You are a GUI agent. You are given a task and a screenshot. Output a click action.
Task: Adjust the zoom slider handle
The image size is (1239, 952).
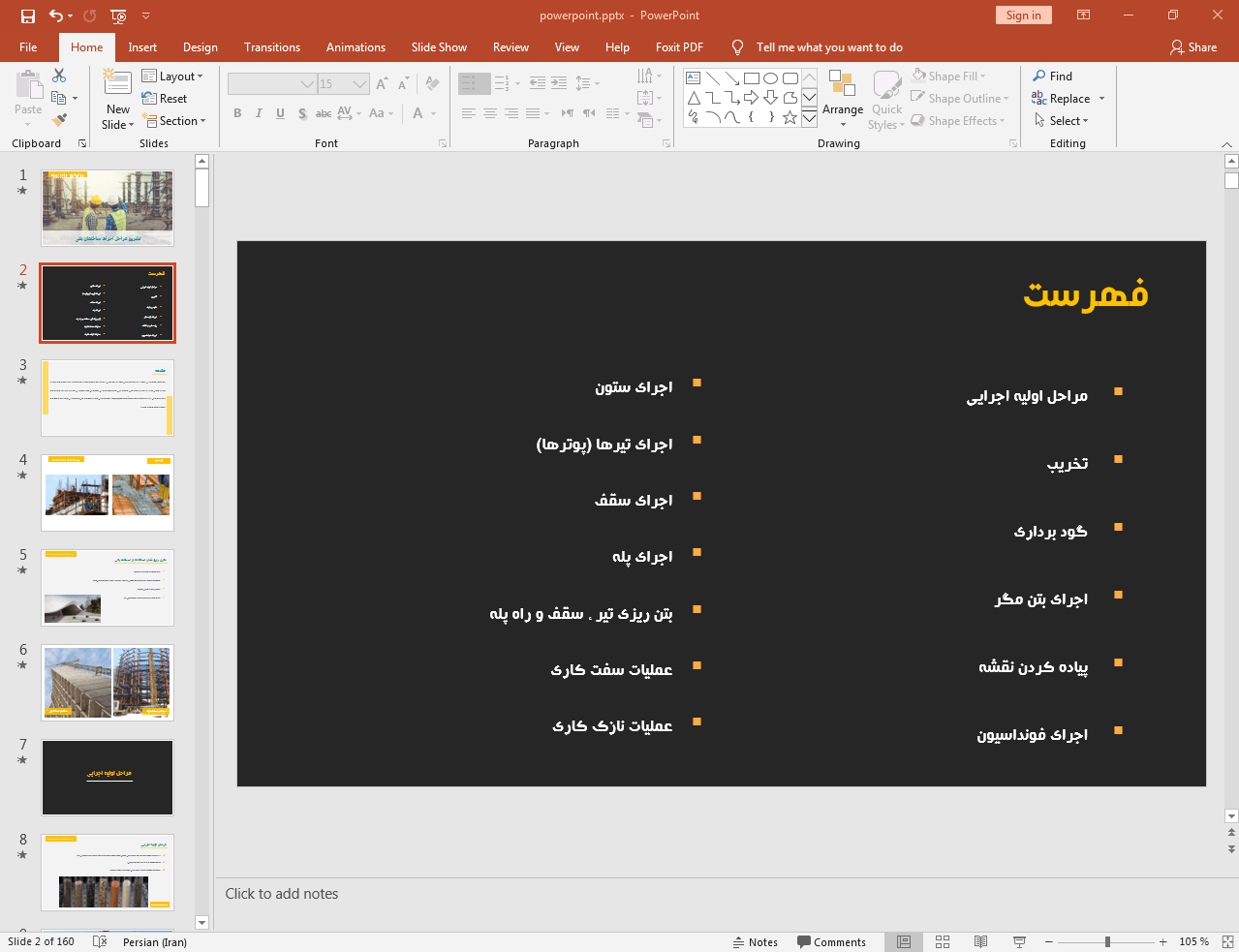pos(1107,941)
